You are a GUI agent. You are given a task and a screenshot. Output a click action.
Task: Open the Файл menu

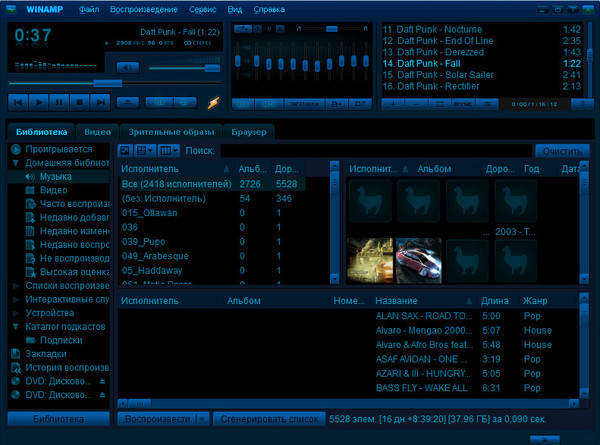[x=89, y=10]
